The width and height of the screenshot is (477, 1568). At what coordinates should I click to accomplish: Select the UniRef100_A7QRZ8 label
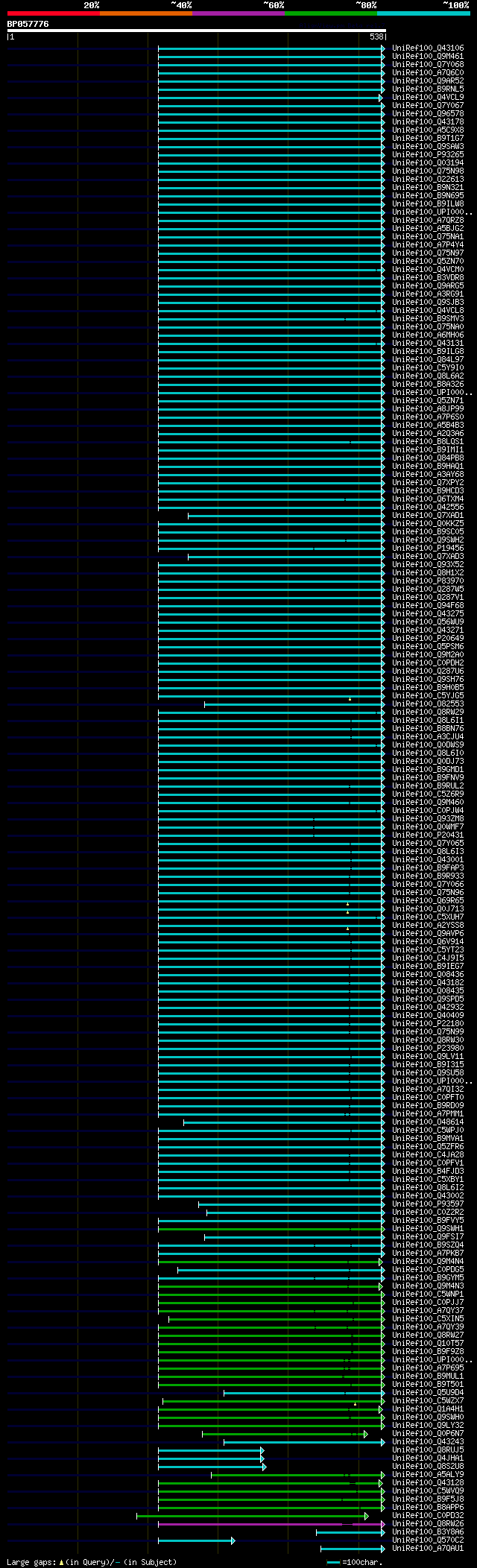click(428, 221)
